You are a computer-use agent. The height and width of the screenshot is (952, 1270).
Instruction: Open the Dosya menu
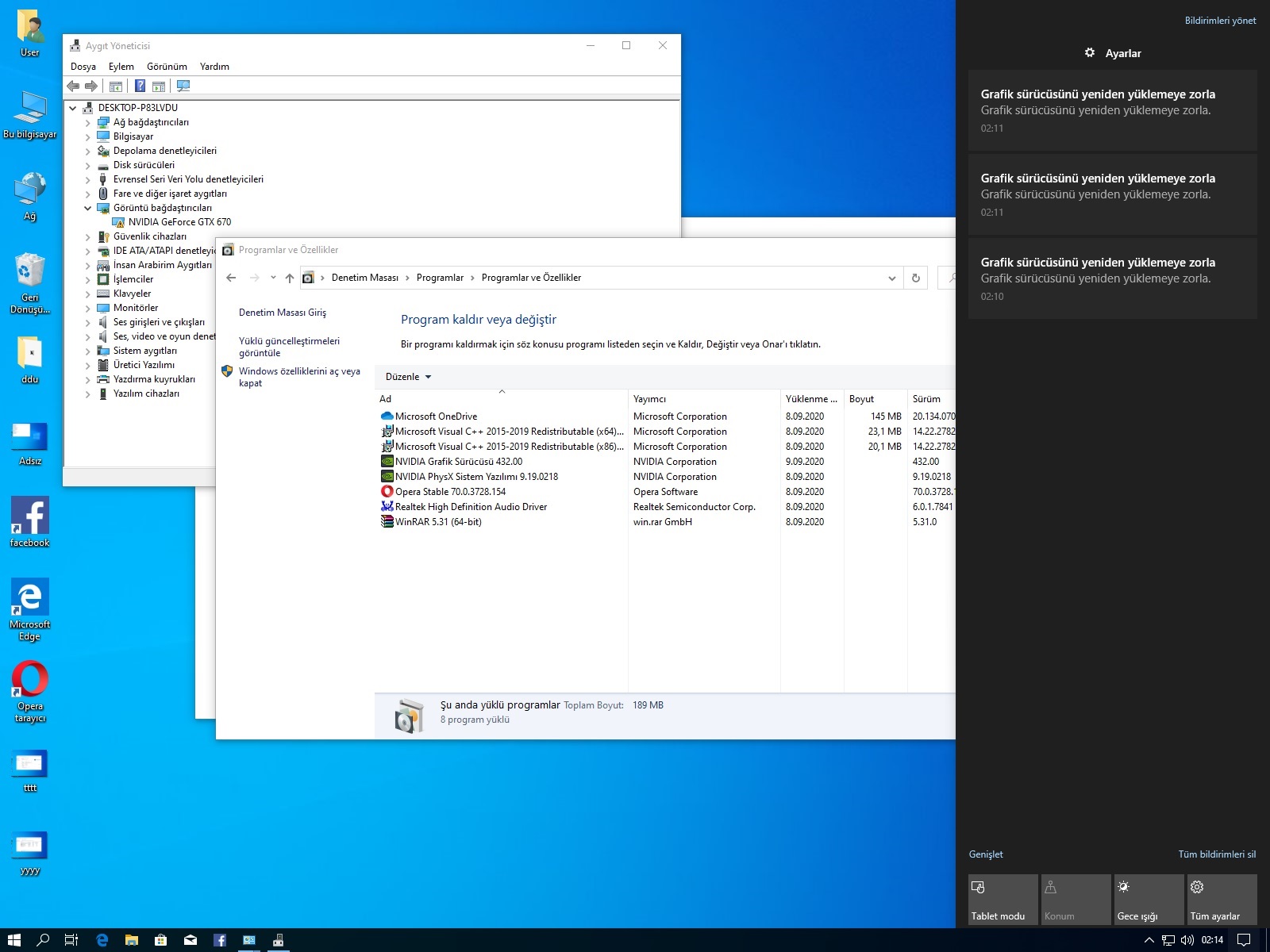coord(83,67)
